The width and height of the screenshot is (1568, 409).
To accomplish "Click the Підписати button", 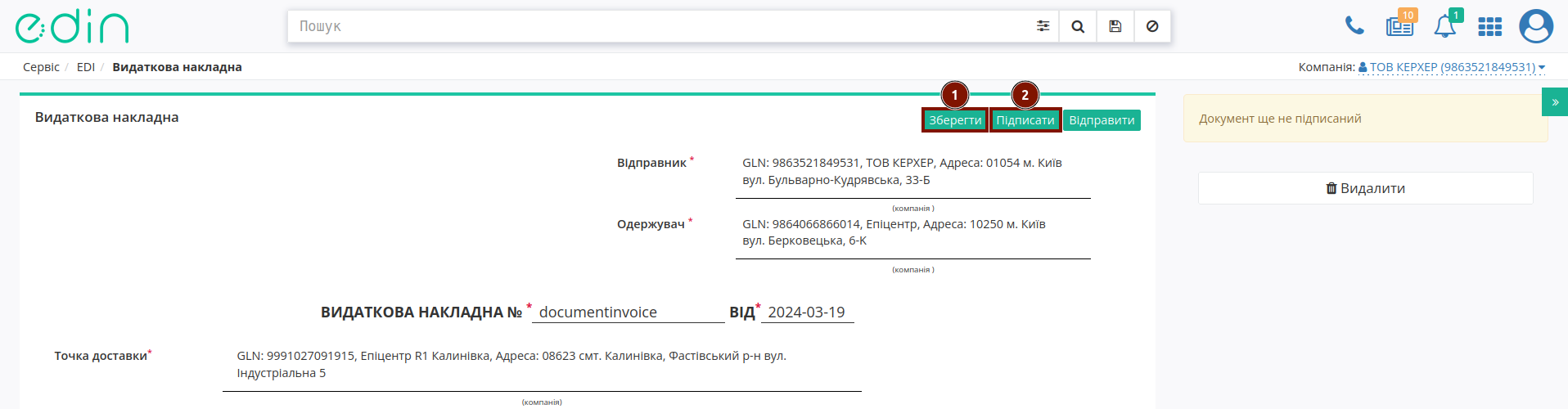I will click(1025, 120).
